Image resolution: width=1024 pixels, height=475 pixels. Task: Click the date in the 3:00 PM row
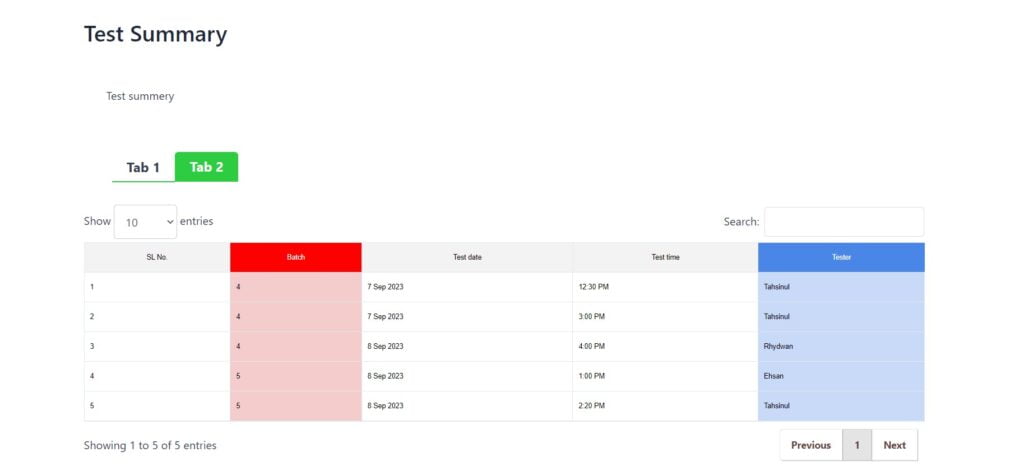tap(467, 317)
